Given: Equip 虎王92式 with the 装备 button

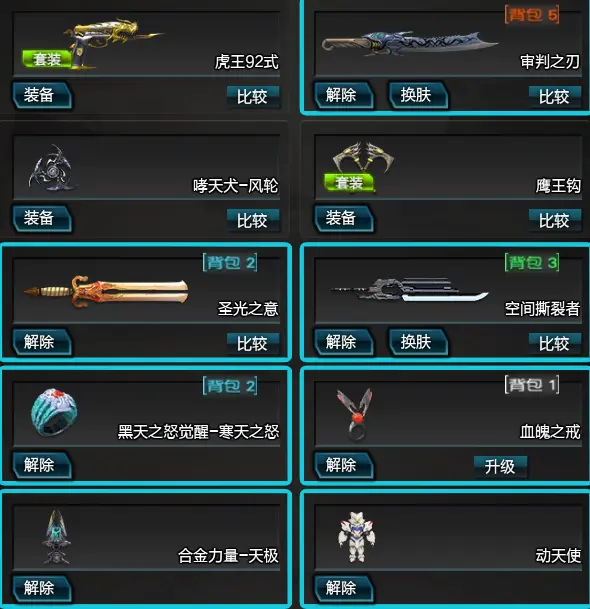Looking at the screenshot, I should coord(42,95).
